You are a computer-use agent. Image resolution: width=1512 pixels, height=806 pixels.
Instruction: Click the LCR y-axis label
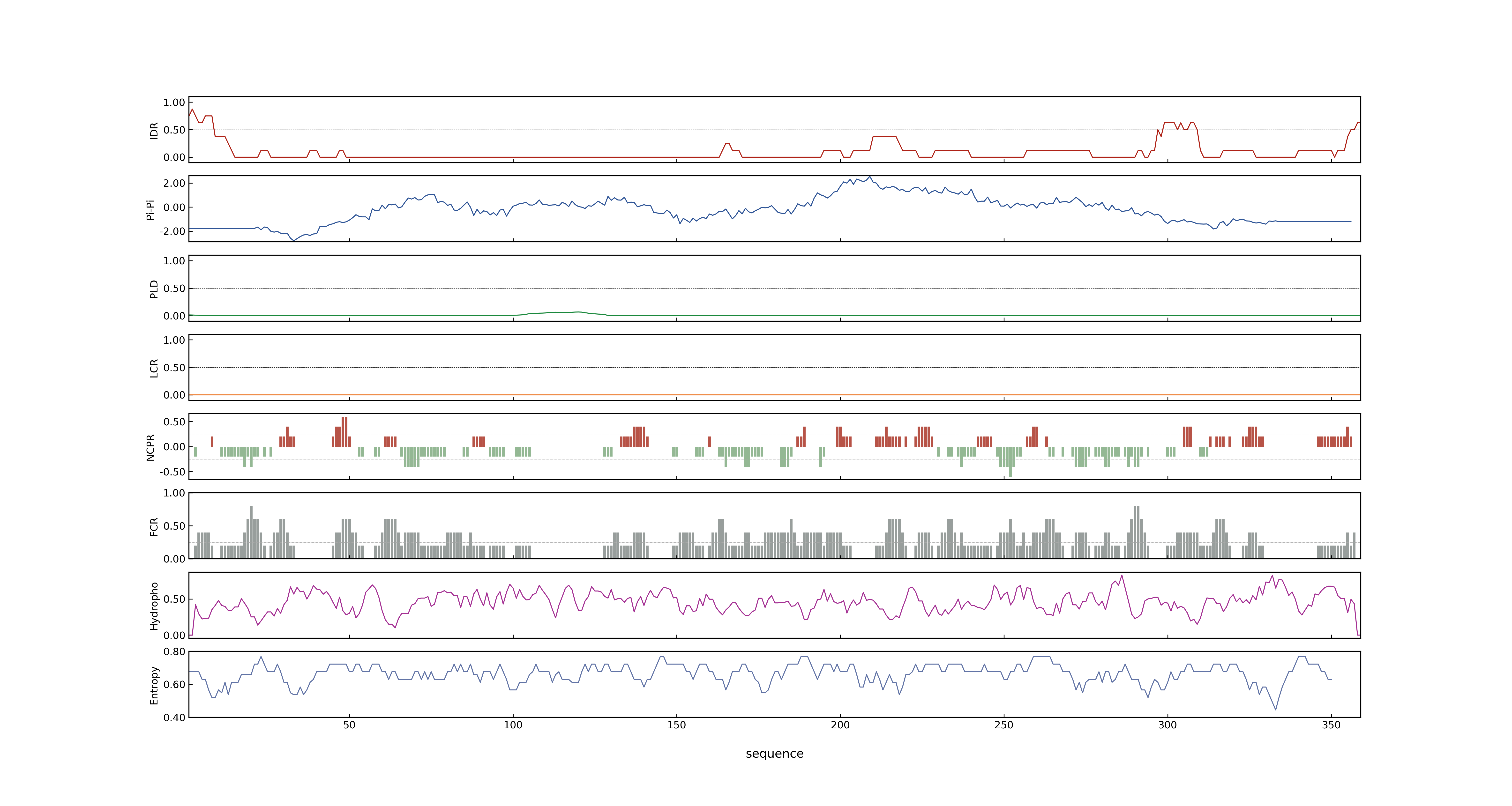[154, 368]
